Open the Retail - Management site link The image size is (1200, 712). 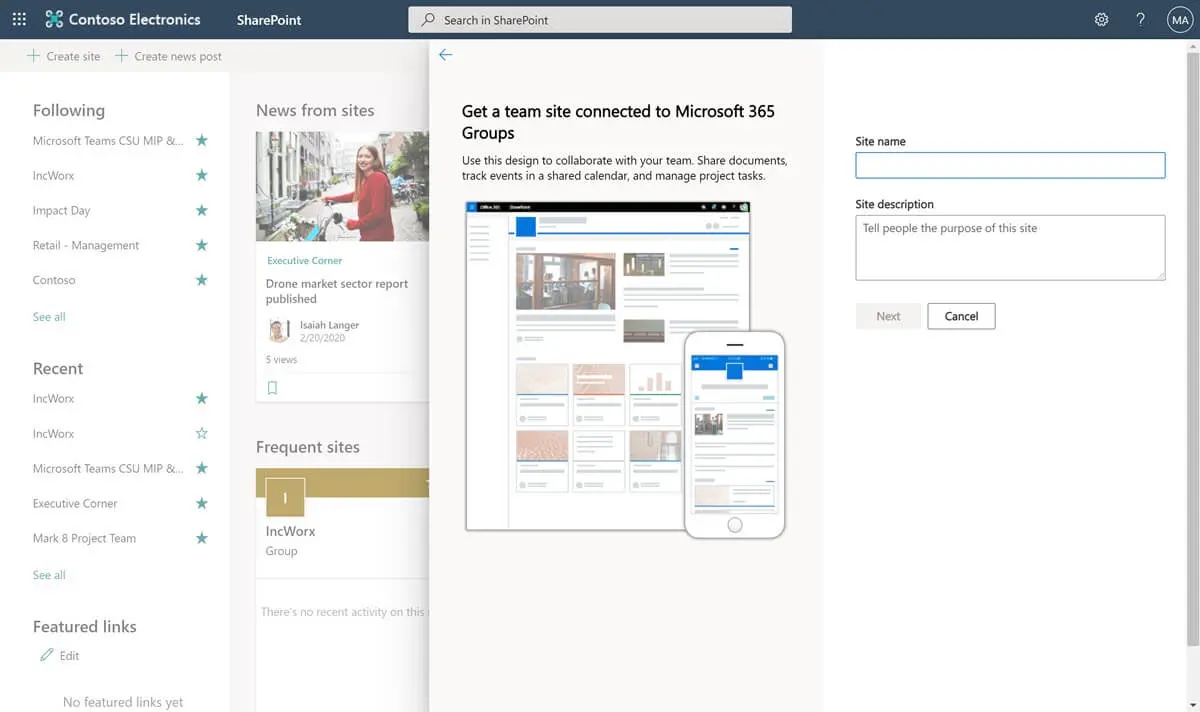pyautogui.click(x=86, y=246)
